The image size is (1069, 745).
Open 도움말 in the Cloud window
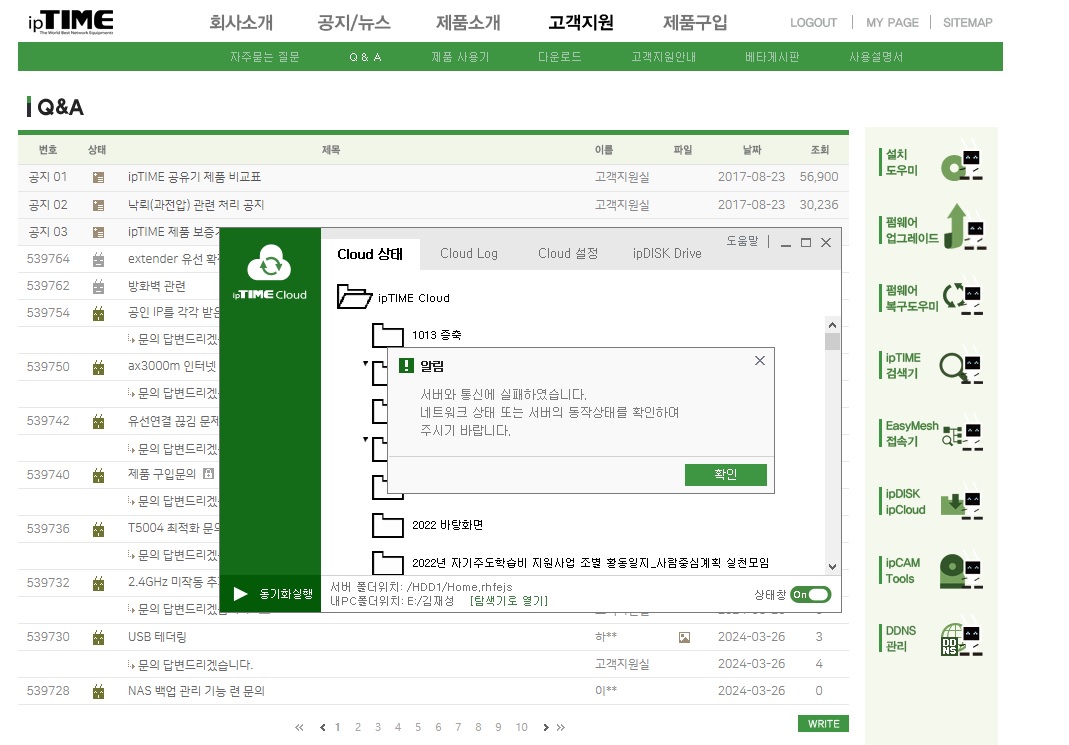point(742,241)
